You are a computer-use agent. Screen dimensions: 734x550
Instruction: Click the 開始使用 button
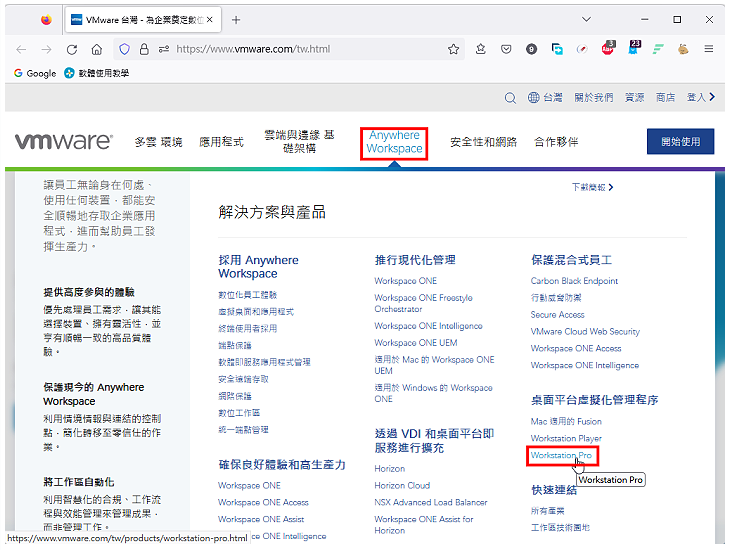[x=680, y=141]
